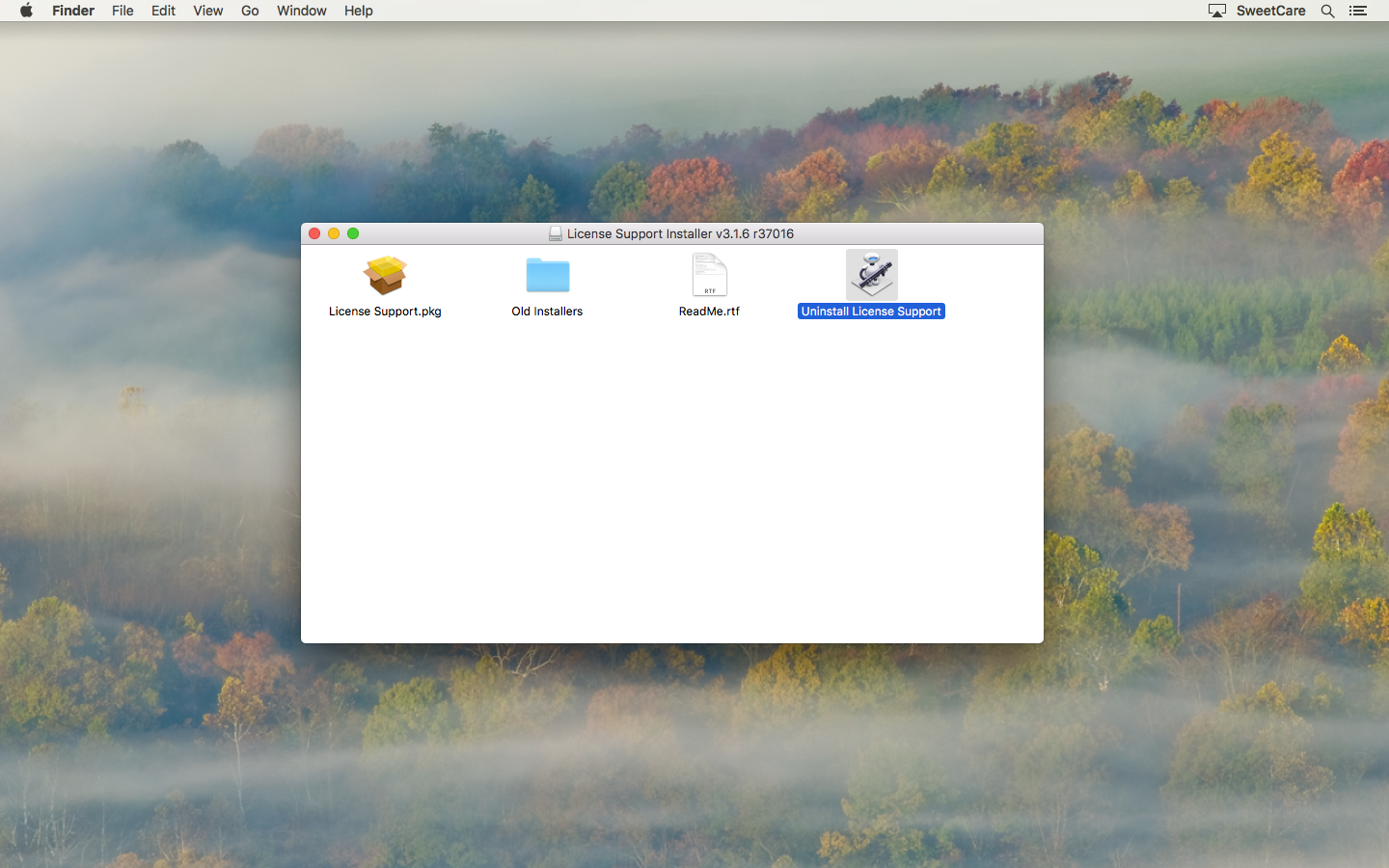Open the Finder application menu
This screenshot has width=1389, height=868.
click(73, 11)
